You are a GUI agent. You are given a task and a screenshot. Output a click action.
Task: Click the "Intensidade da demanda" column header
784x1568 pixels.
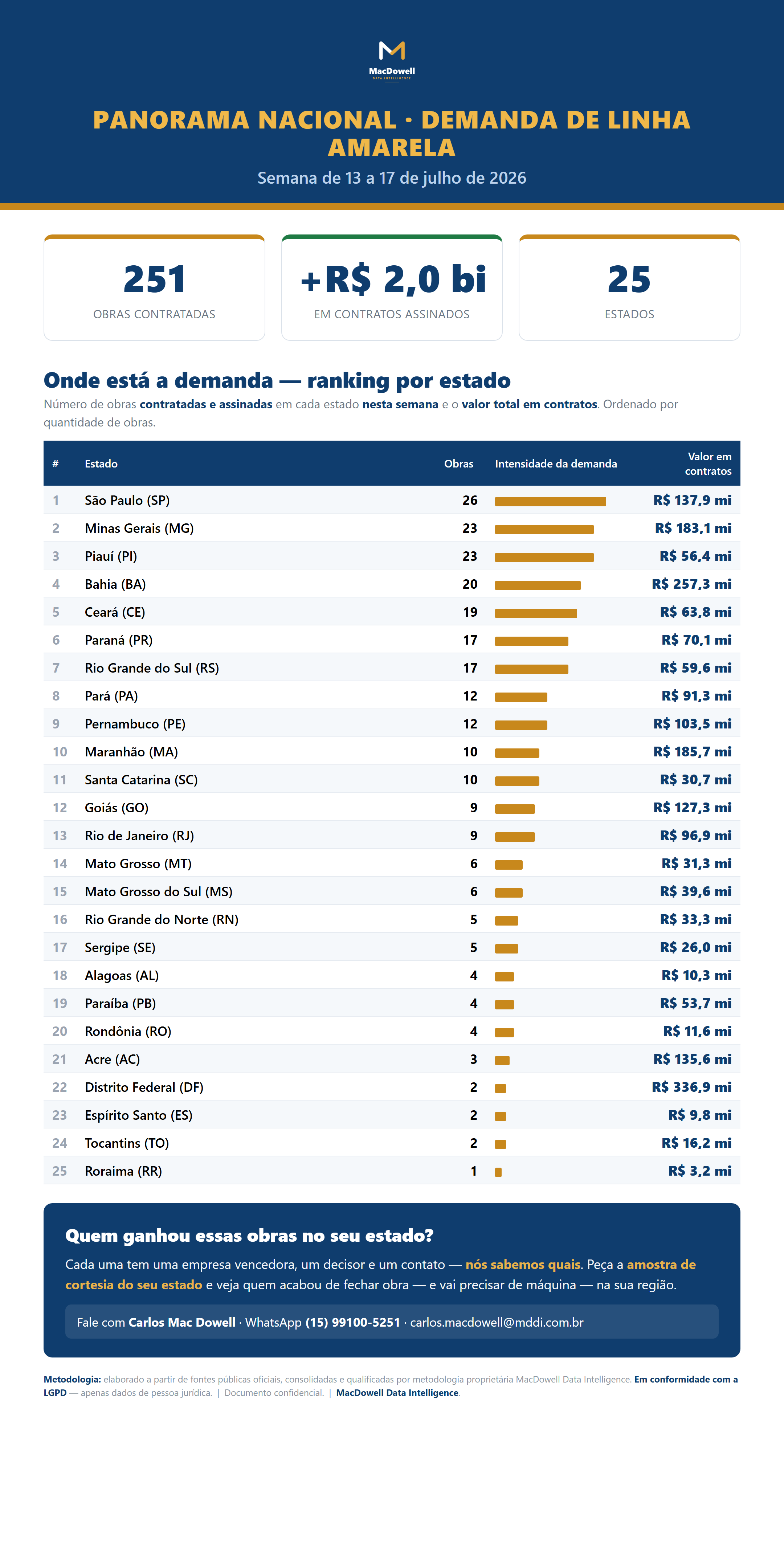[556, 464]
